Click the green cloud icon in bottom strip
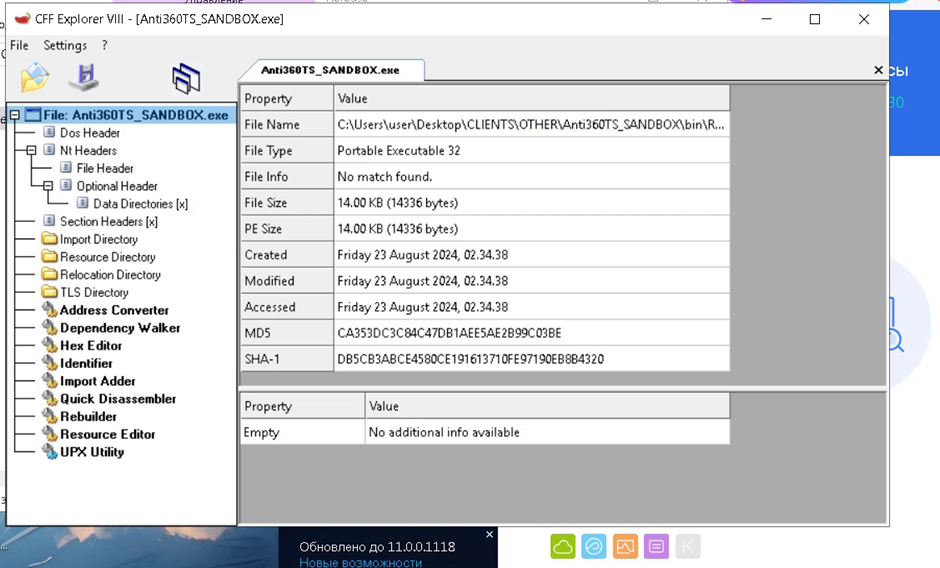Image resolution: width=940 pixels, height=568 pixels. click(x=563, y=546)
